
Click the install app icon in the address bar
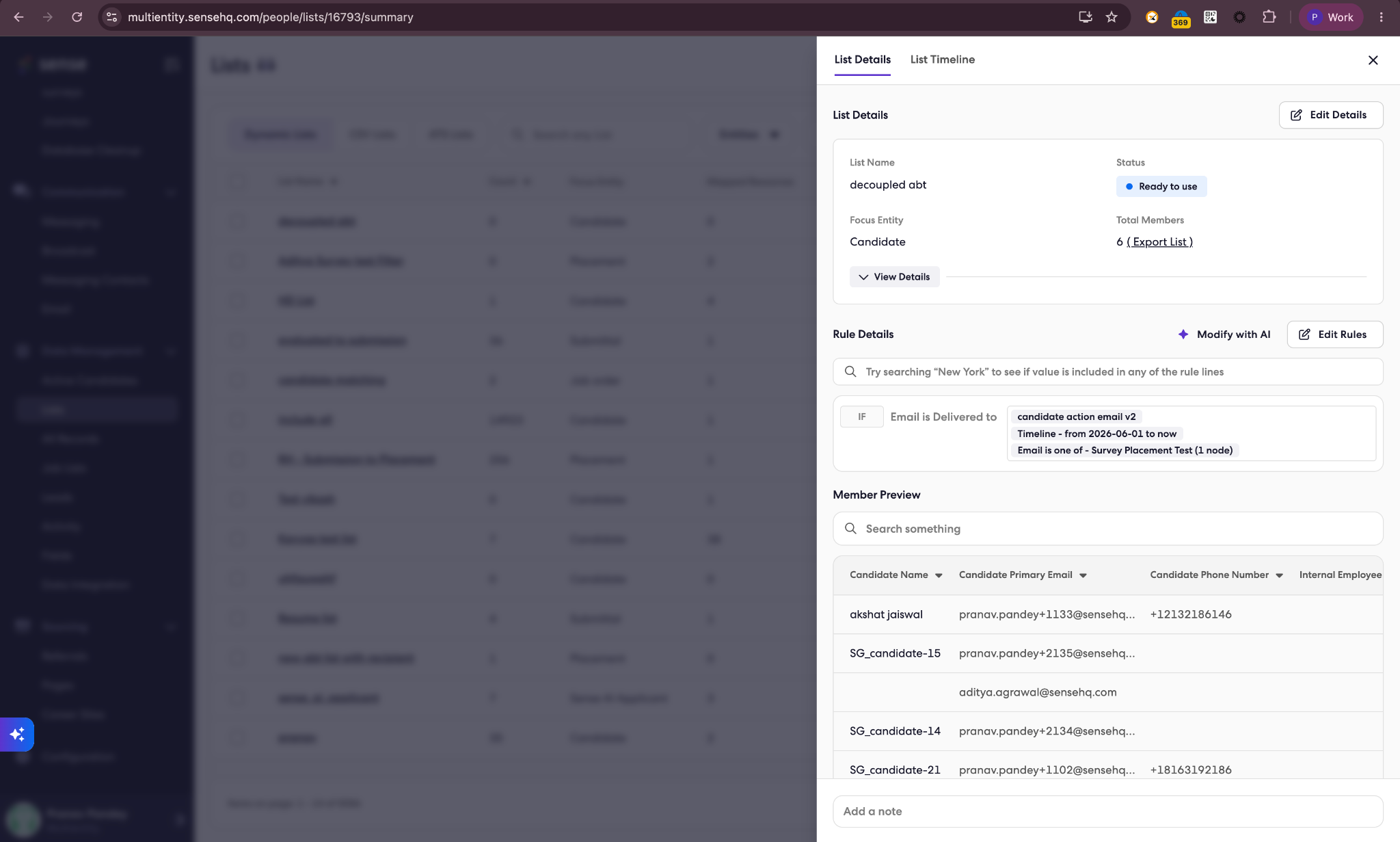1085,17
